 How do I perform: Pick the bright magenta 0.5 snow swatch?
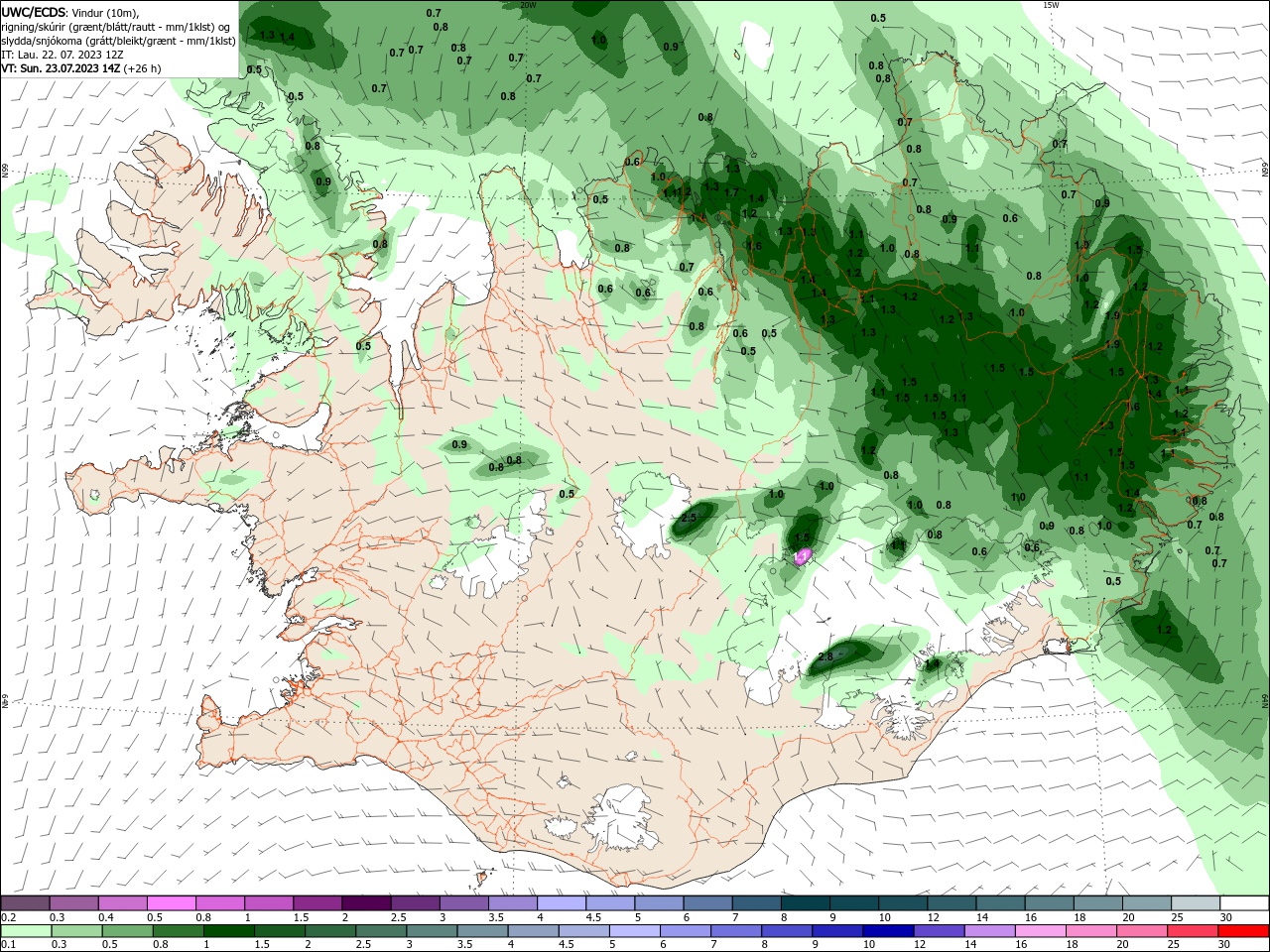[x=171, y=902]
